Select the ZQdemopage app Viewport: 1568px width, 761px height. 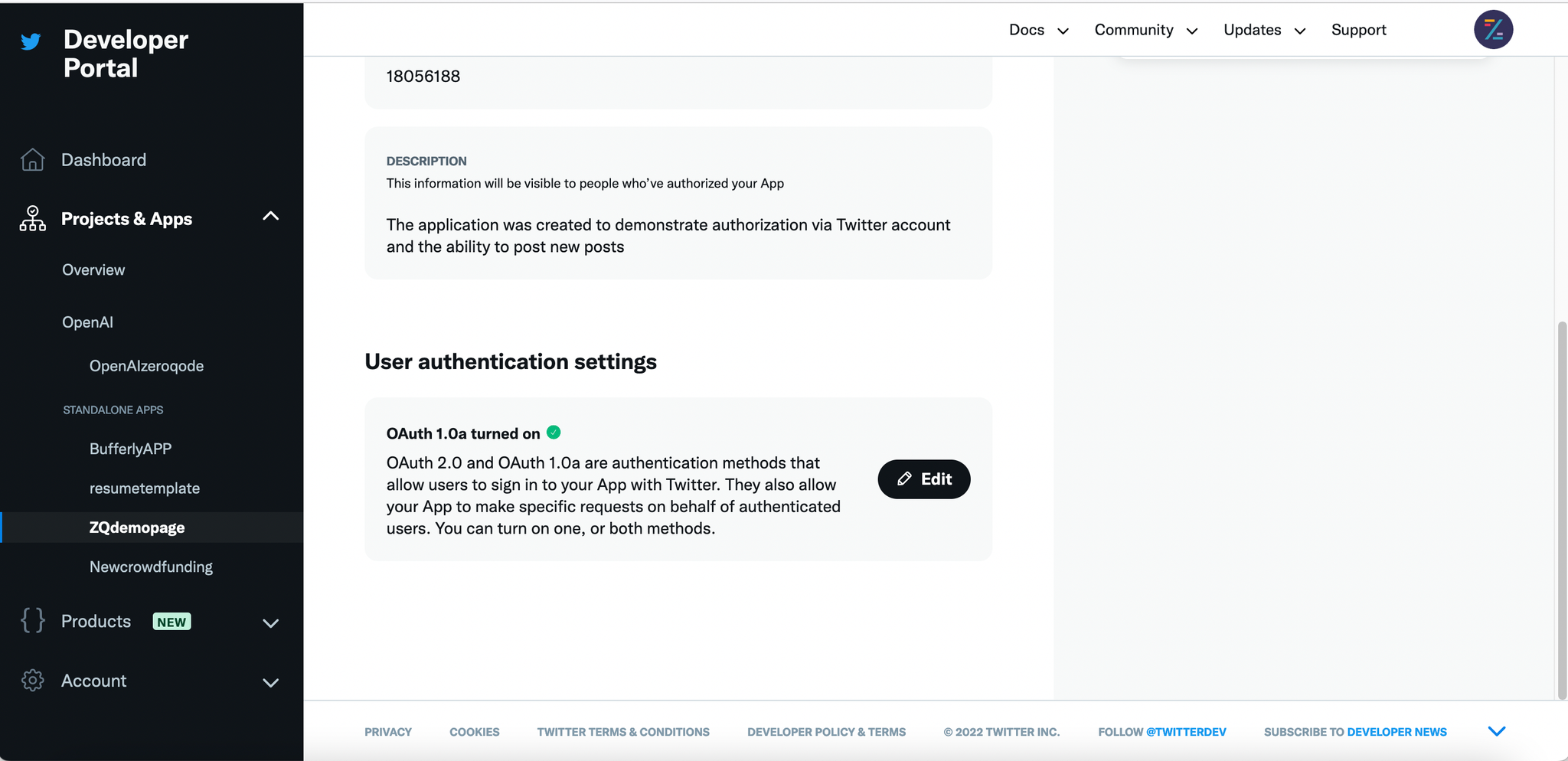tap(152, 527)
